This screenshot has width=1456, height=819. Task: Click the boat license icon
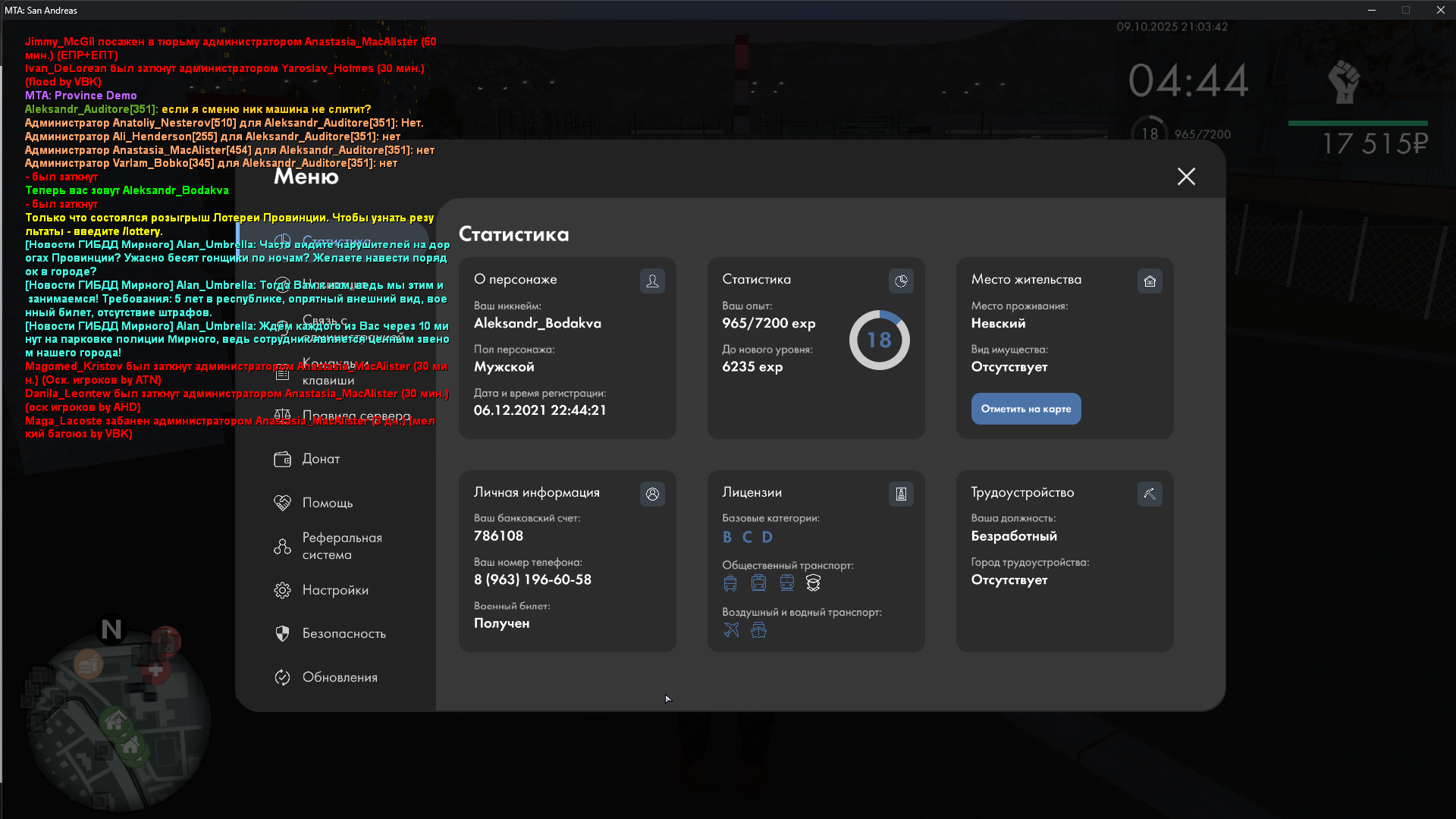758,630
